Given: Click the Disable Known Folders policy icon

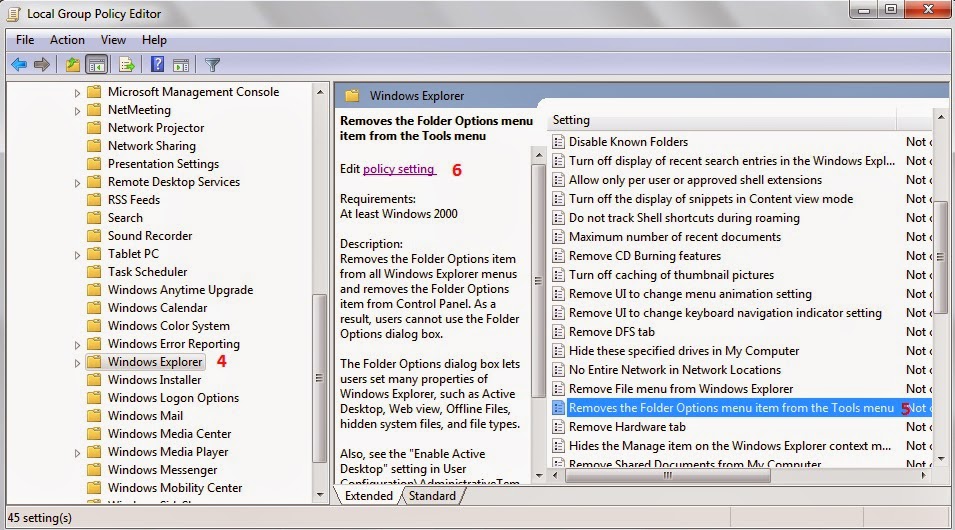Looking at the screenshot, I should [558, 142].
